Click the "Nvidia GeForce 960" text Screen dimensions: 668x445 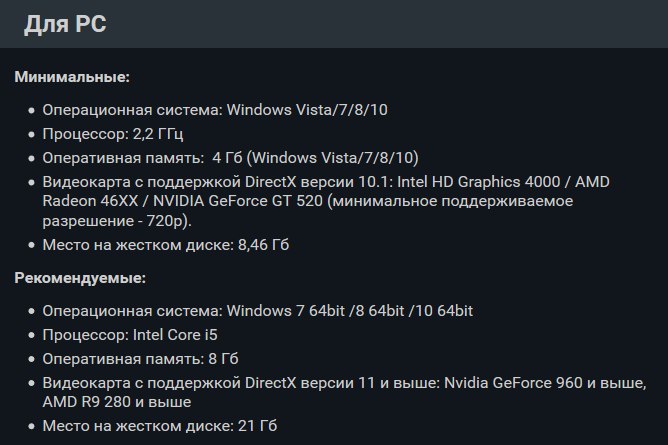tap(513, 383)
